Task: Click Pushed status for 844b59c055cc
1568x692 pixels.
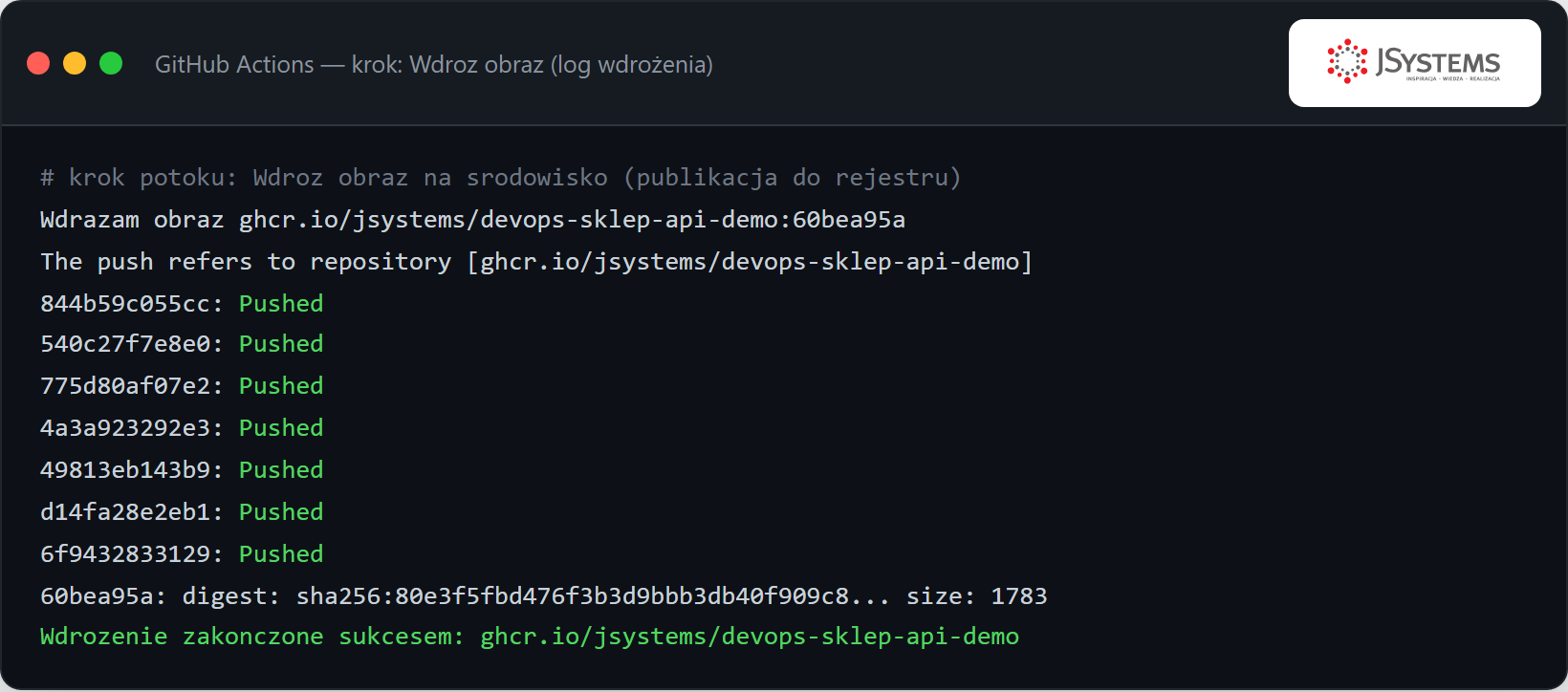Action: click(x=281, y=304)
